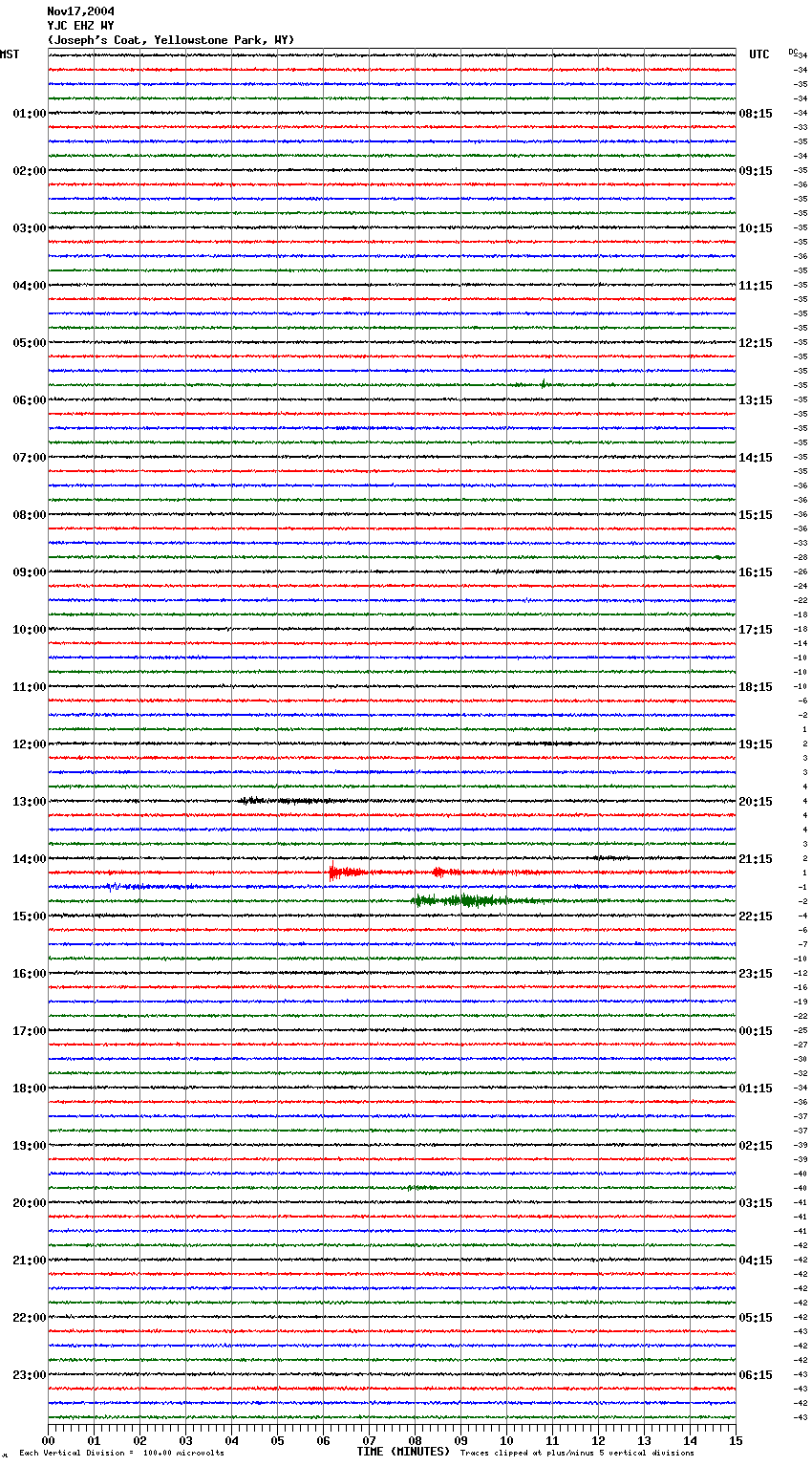This screenshot has width=812, height=1466.
Task: Click the large red seismic burst after 14:00
Action: tap(345, 872)
